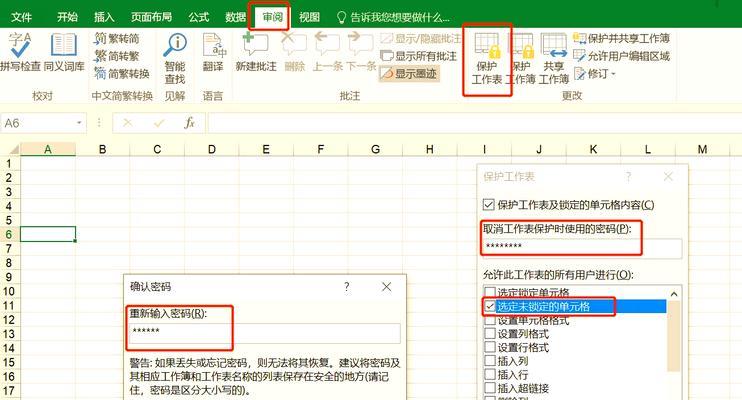Convert simplified to traditional (简转繁)

tap(116, 56)
